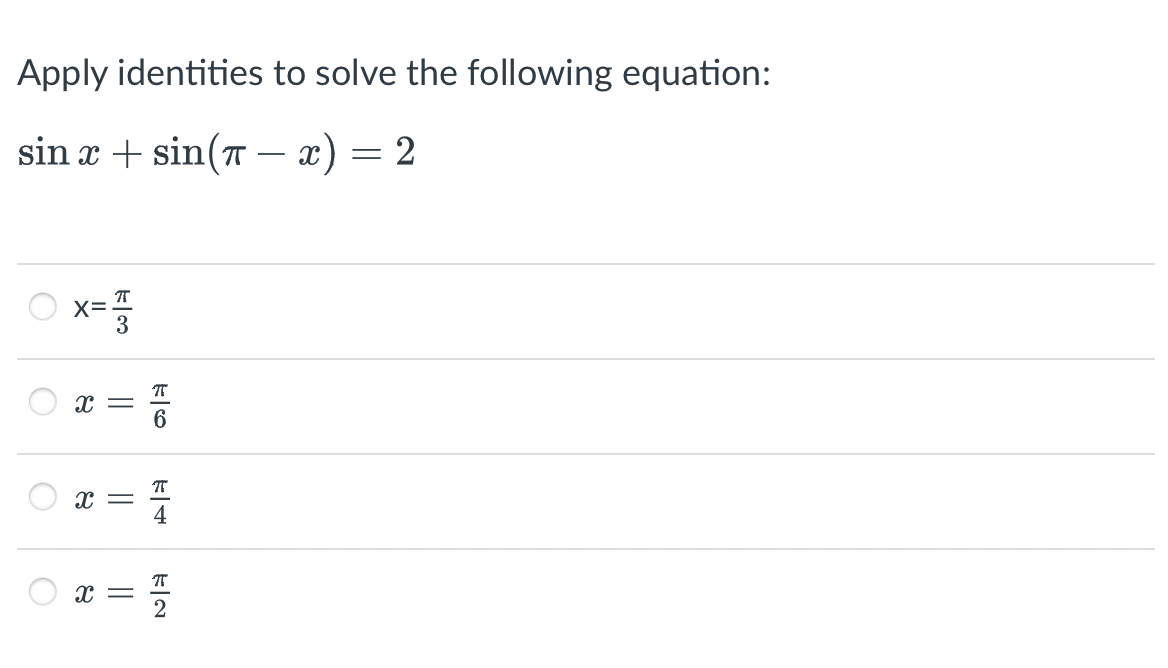Select the radio button for x=π/3
The height and width of the screenshot is (668, 1168).
pos(42,306)
